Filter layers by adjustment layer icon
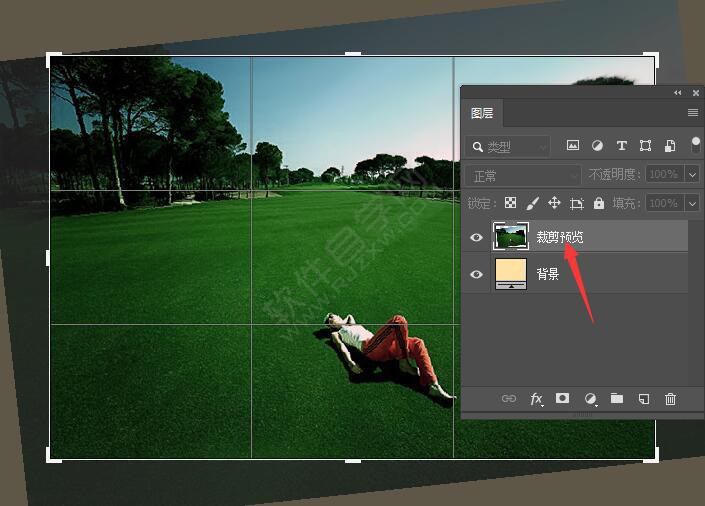The image size is (705, 506). (597, 145)
